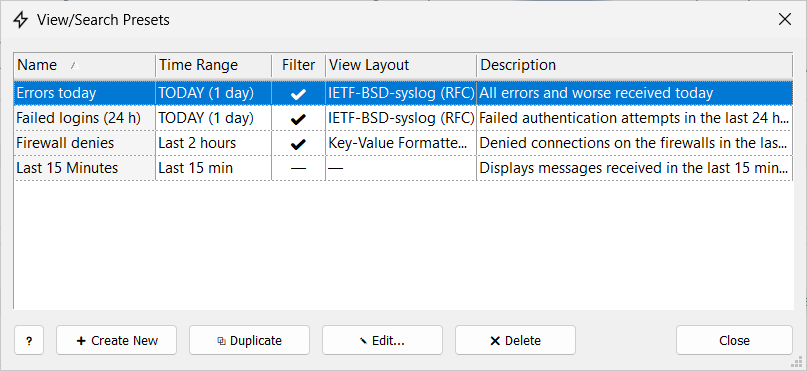Click 'Last 2 hours' time range cell
This screenshot has width=807, height=371.
point(214,143)
